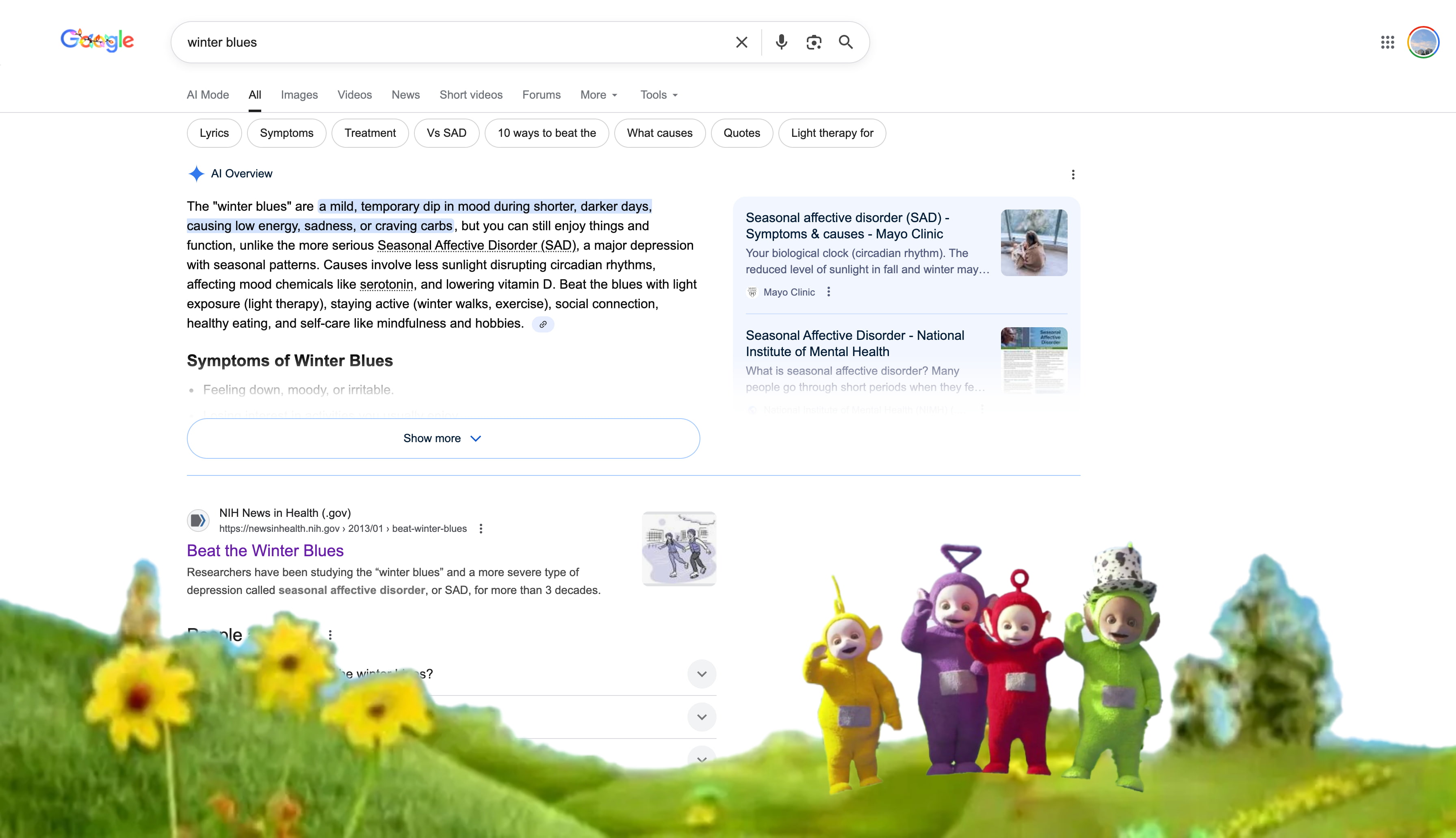
Task: Switch to the AI Mode tab
Action: click(x=207, y=95)
